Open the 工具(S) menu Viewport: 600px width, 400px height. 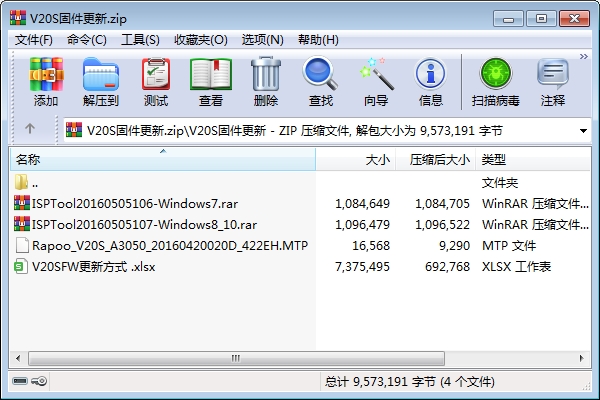pos(140,39)
